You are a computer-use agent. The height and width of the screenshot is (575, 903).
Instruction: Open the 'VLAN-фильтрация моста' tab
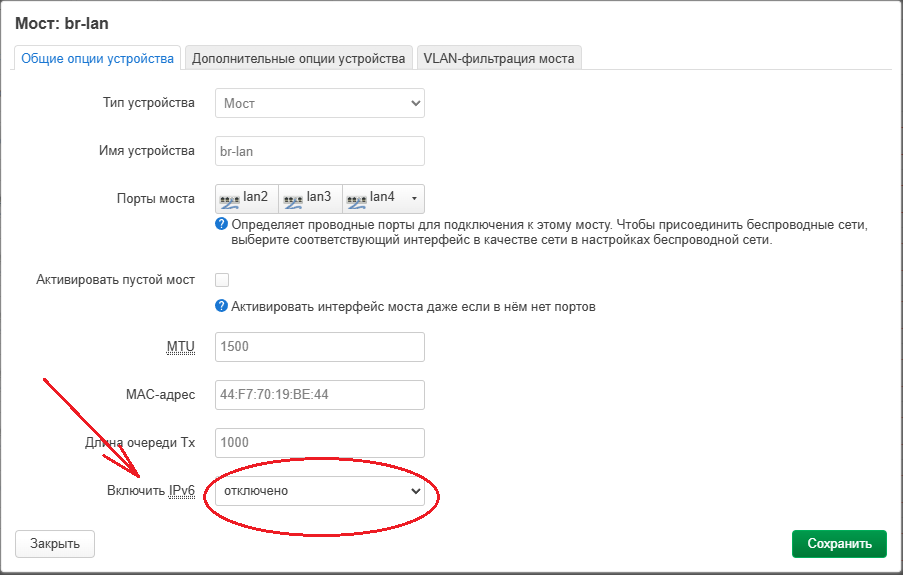click(x=498, y=59)
